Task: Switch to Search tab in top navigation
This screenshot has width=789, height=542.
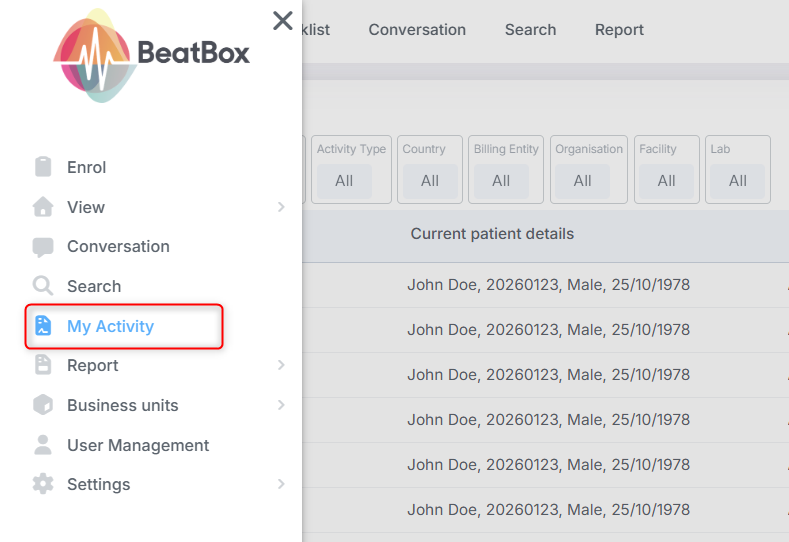Action: (530, 30)
